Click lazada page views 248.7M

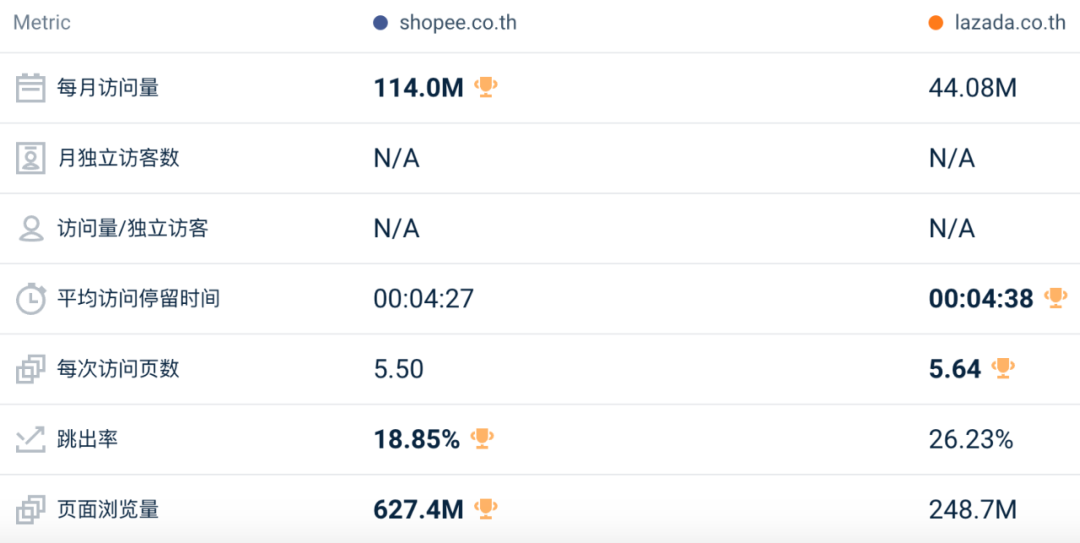973,511
